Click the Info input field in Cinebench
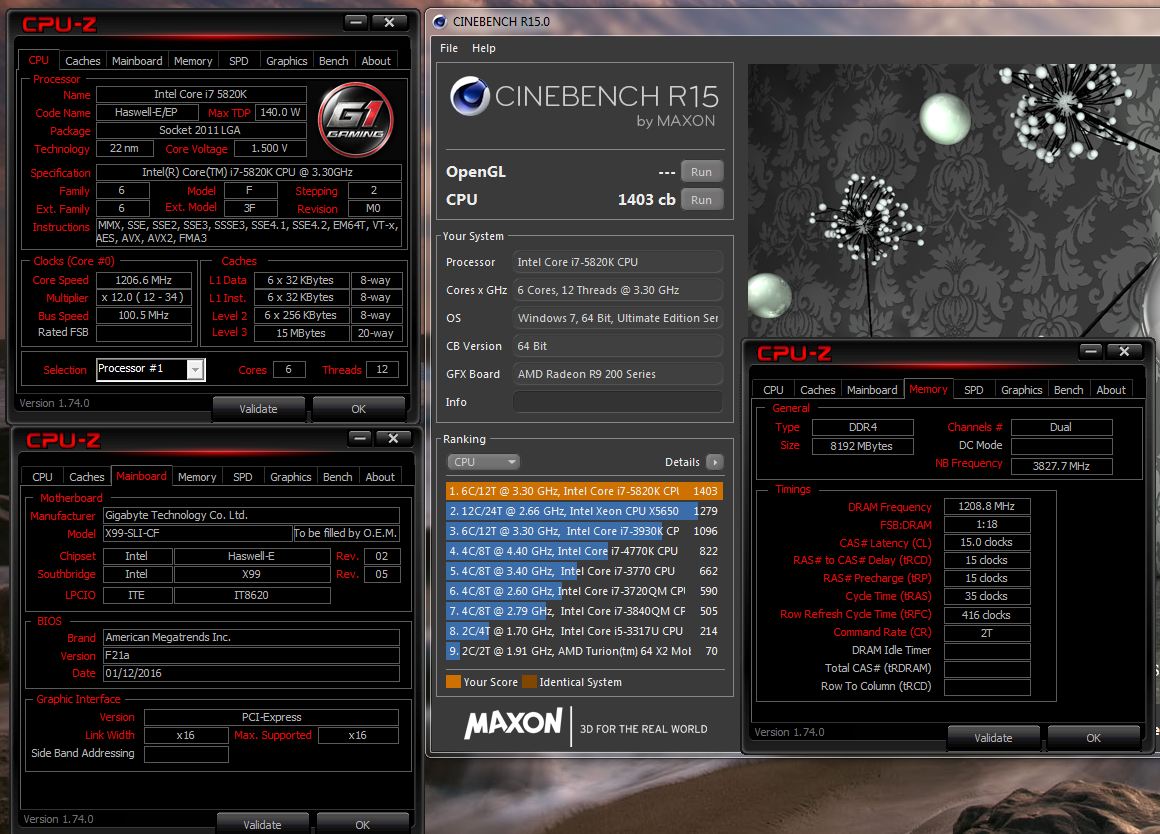Screen dimensions: 1160x834 618,402
